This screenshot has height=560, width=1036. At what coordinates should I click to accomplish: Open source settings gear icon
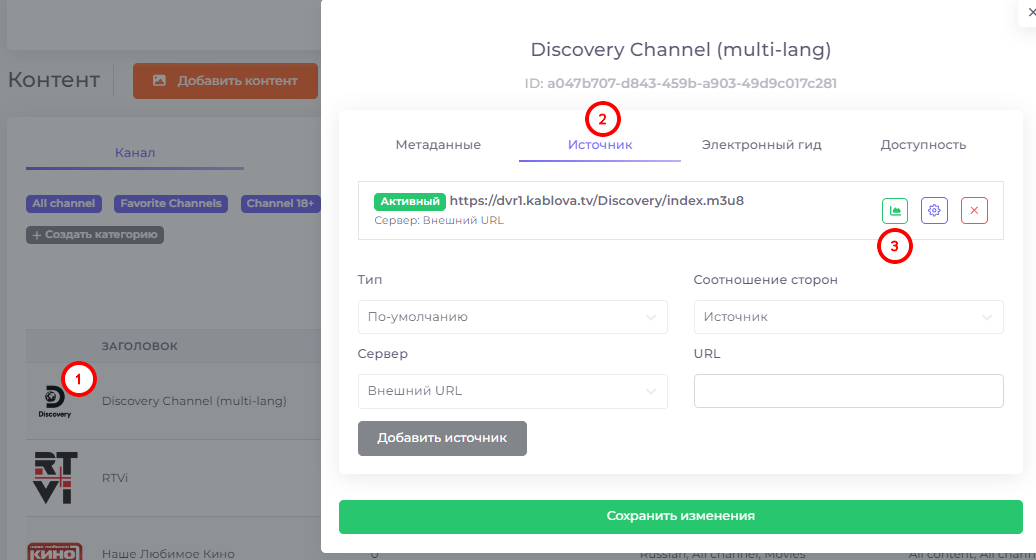point(934,211)
